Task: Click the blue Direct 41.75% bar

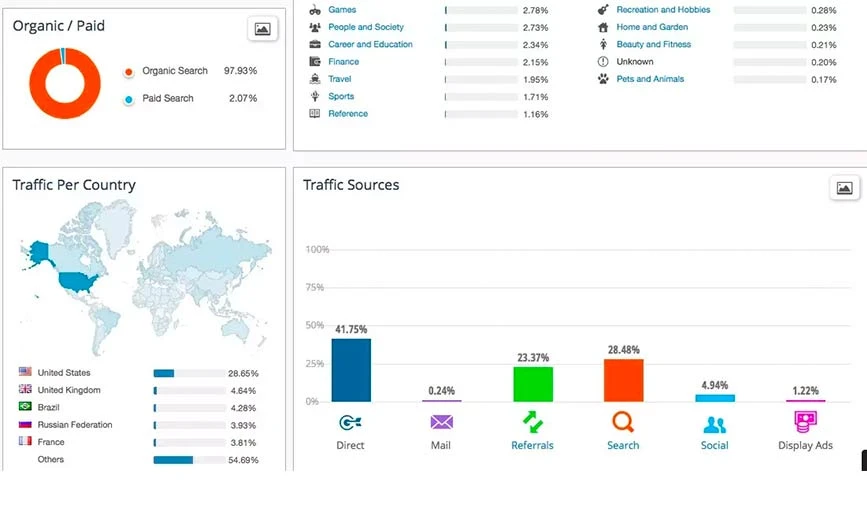Action: point(351,370)
